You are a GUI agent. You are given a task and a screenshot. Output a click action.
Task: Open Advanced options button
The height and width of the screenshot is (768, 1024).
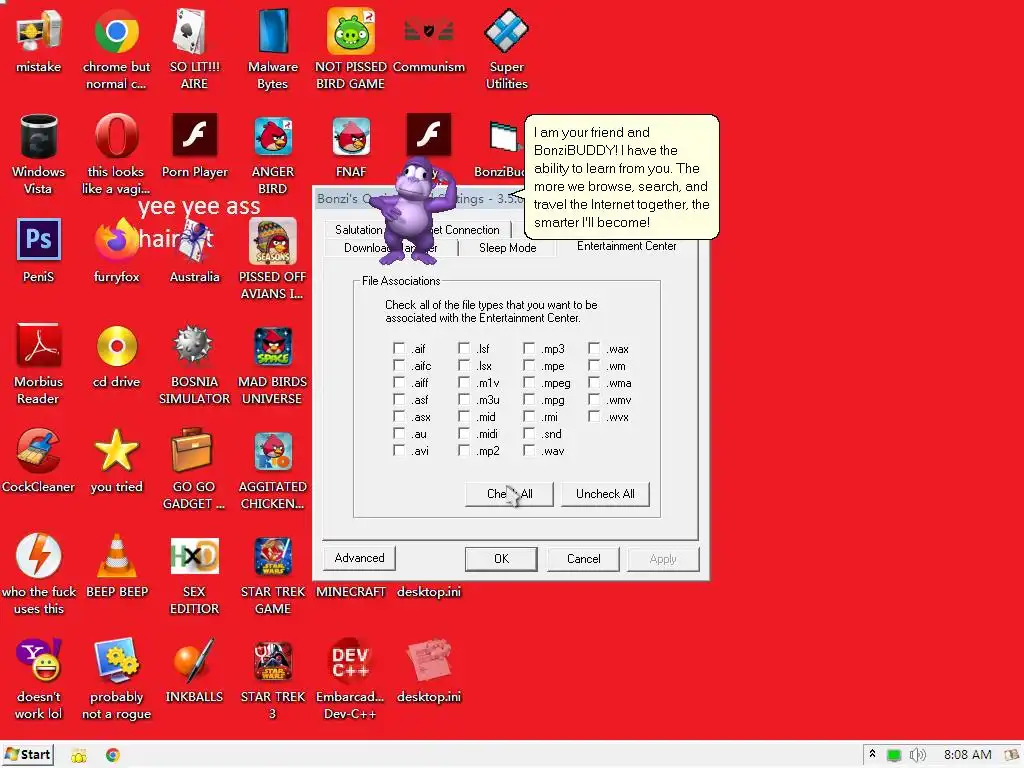click(x=359, y=558)
